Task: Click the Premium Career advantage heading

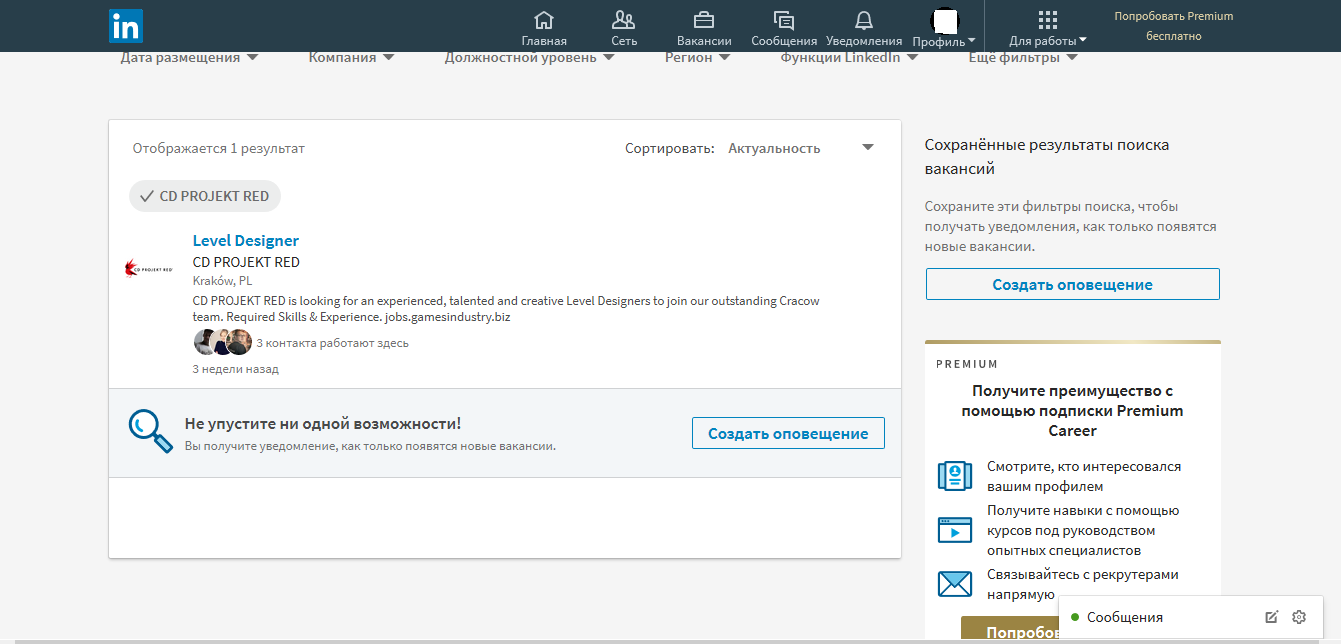Action: (1072, 411)
